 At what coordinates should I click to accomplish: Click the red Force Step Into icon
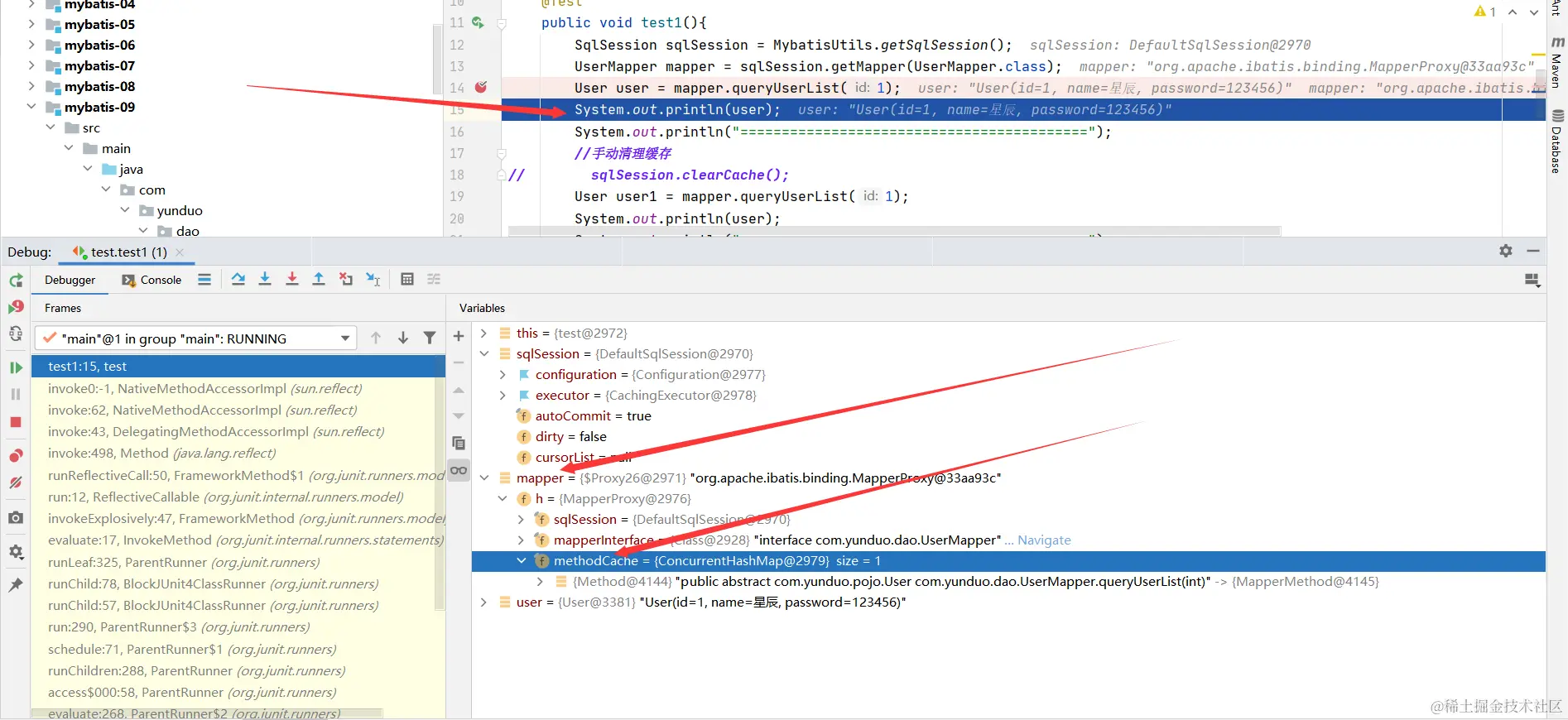click(292, 280)
